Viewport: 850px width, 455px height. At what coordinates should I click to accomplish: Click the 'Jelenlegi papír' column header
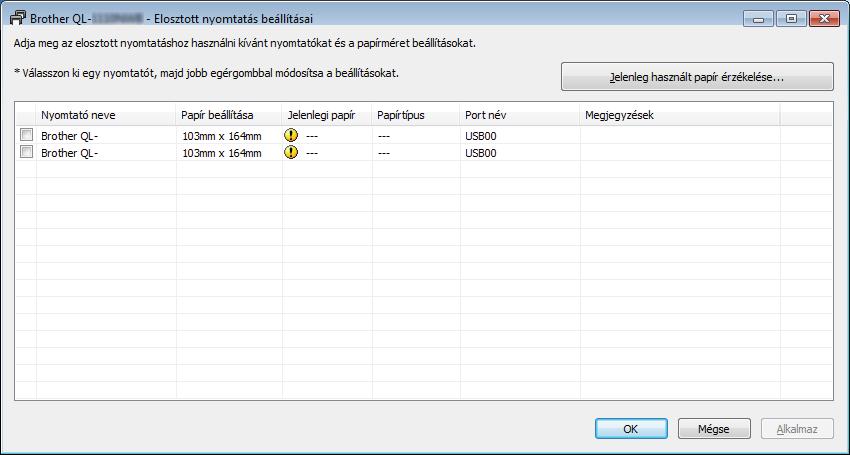(327, 115)
